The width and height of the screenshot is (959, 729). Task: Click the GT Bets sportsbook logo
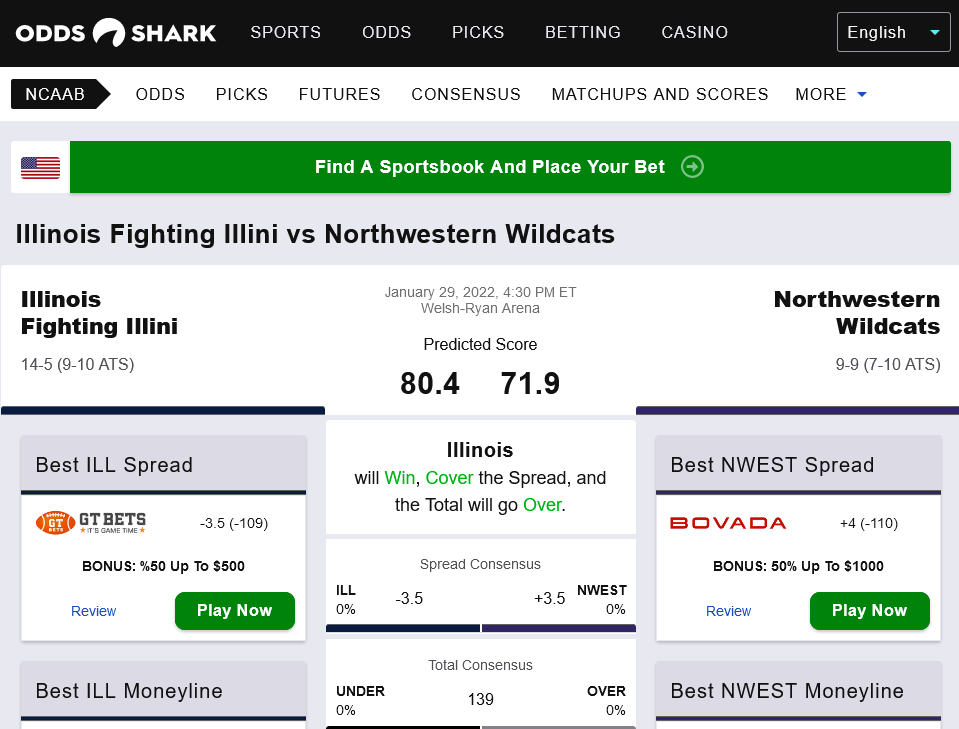click(91, 522)
